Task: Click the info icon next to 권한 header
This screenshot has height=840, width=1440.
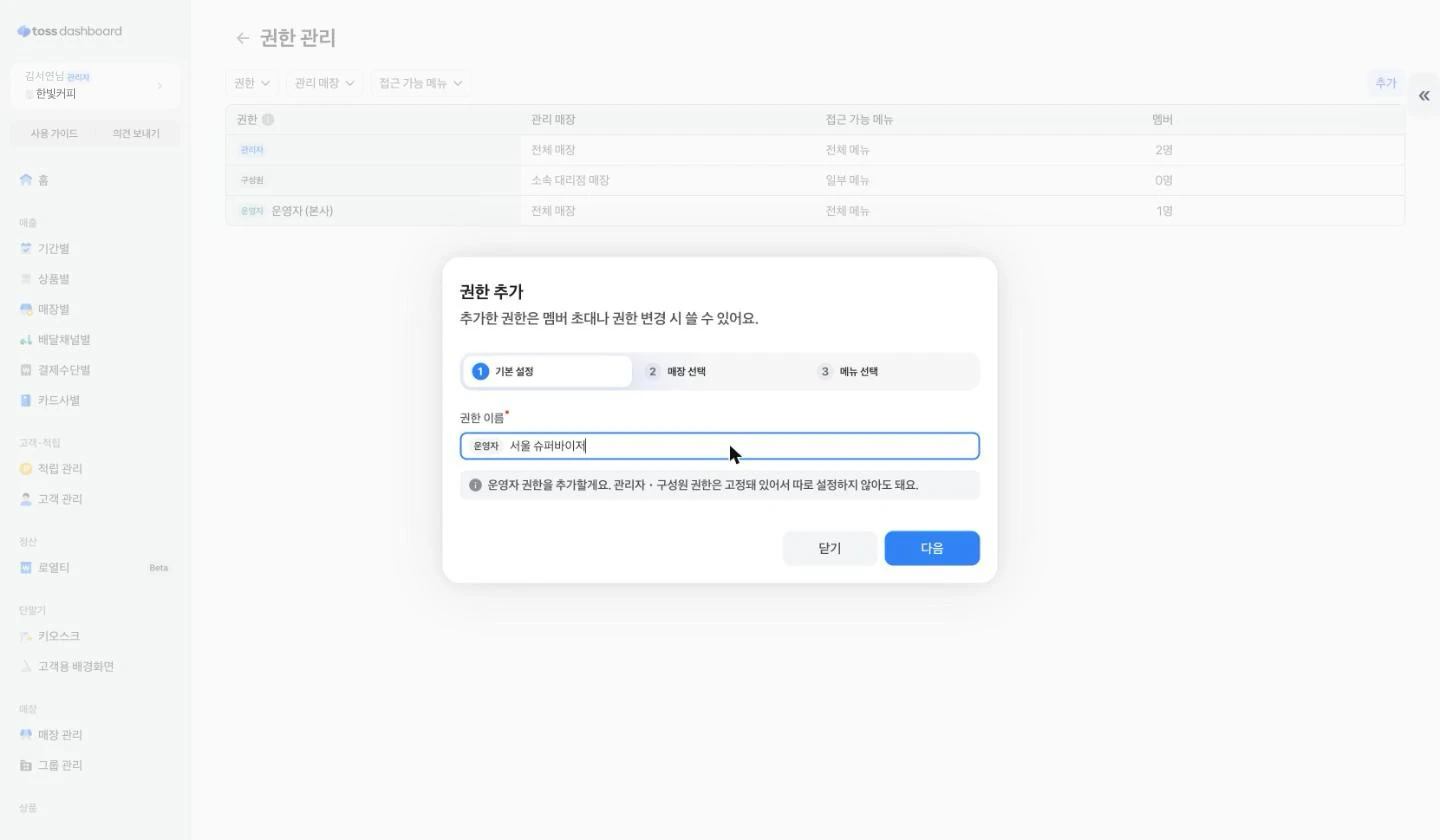Action: click(x=268, y=119)
